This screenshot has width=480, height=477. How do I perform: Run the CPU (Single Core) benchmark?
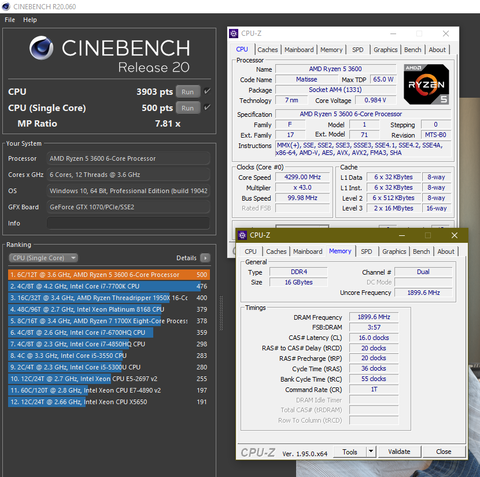pos(188,108)
